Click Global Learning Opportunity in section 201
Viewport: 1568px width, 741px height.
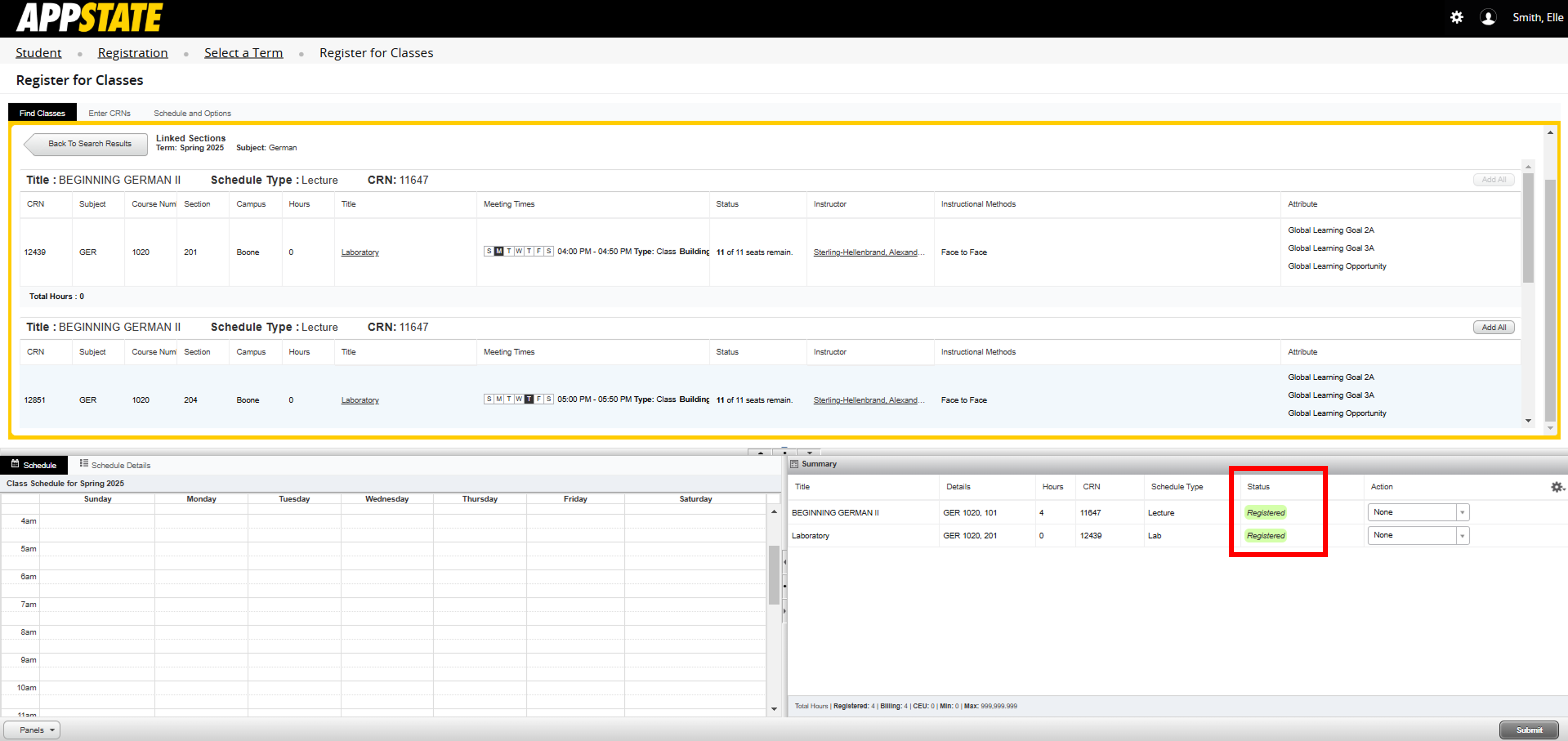pos(1337,266)
